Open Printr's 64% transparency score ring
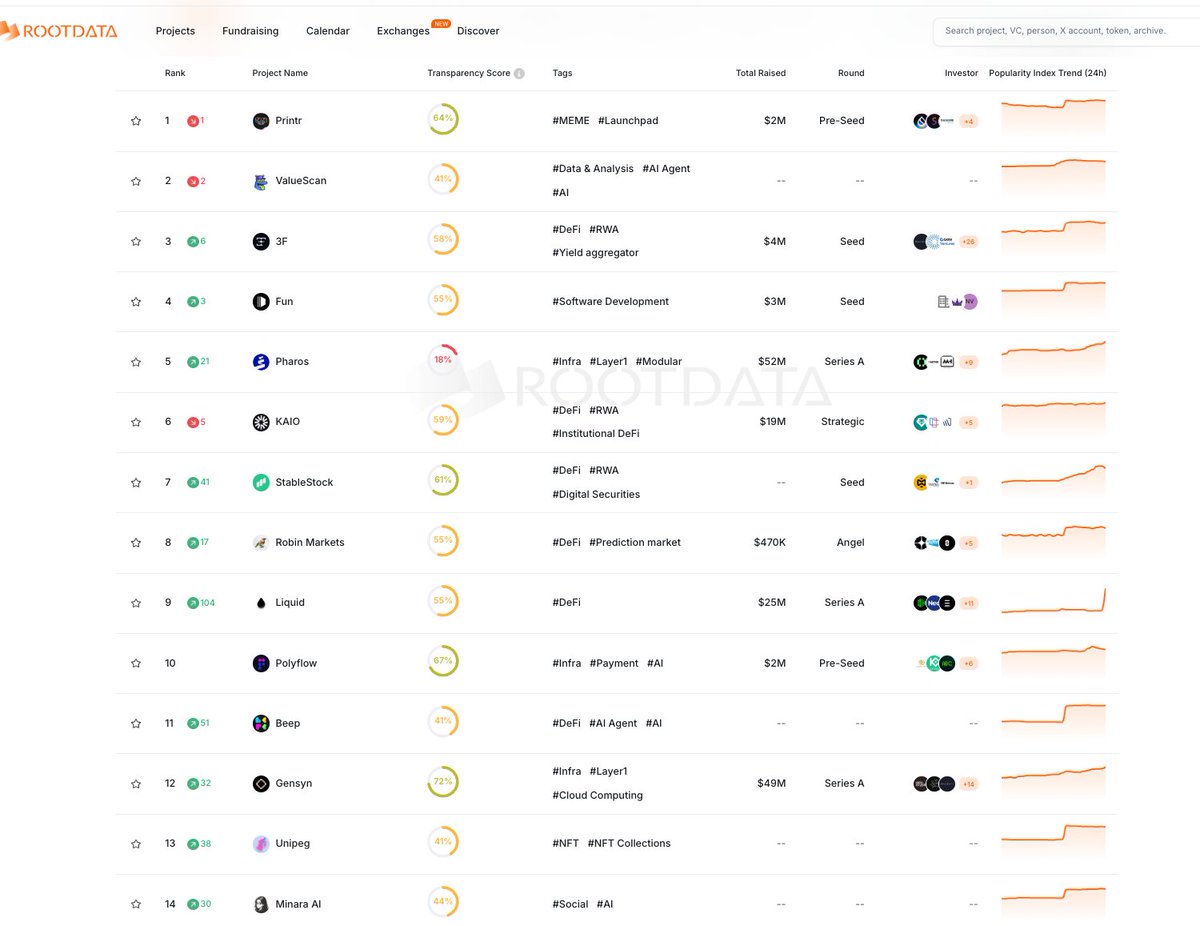The height and width of the screenshot is (926, 1200). (x=443, y=119)
